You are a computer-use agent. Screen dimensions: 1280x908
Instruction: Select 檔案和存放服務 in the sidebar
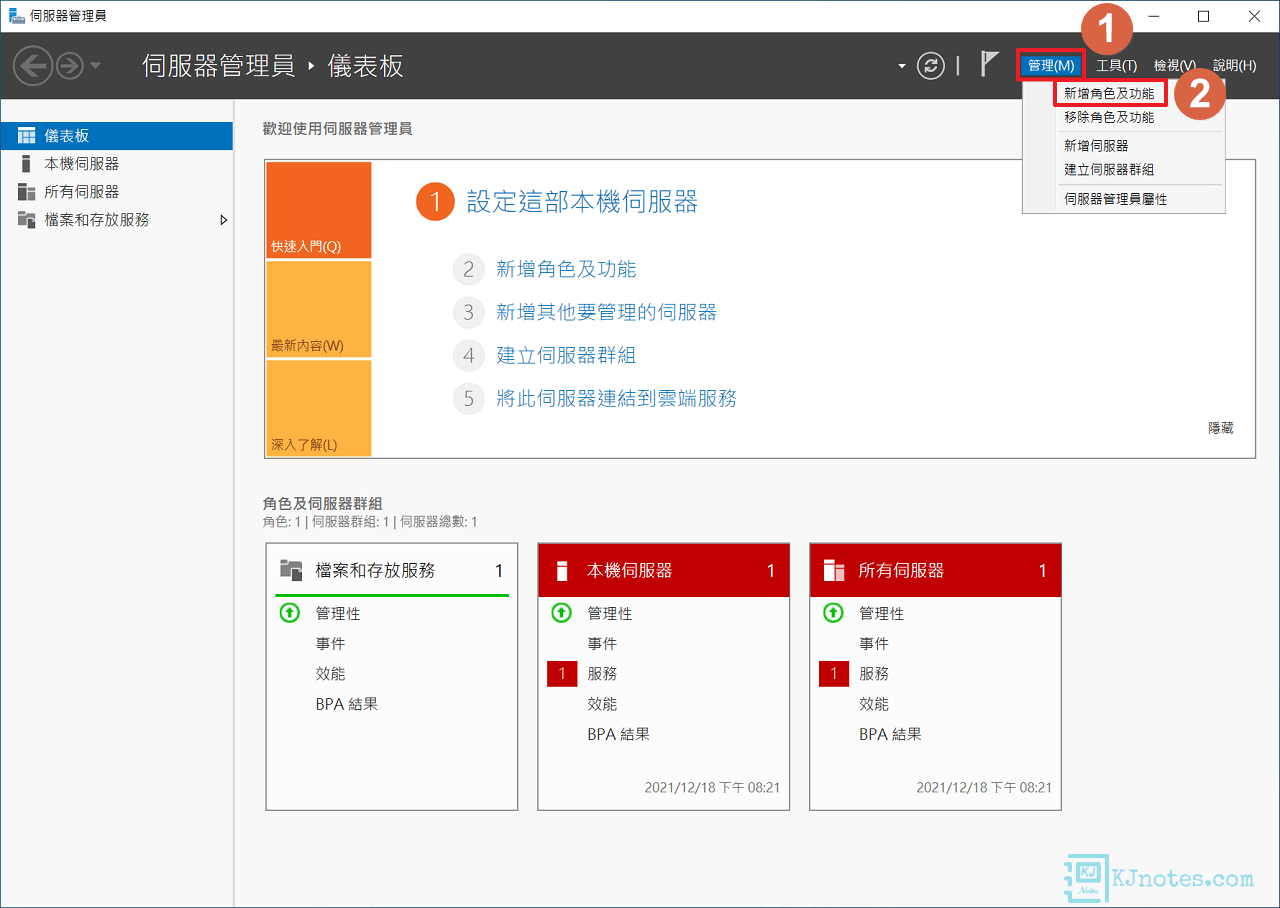116,220
